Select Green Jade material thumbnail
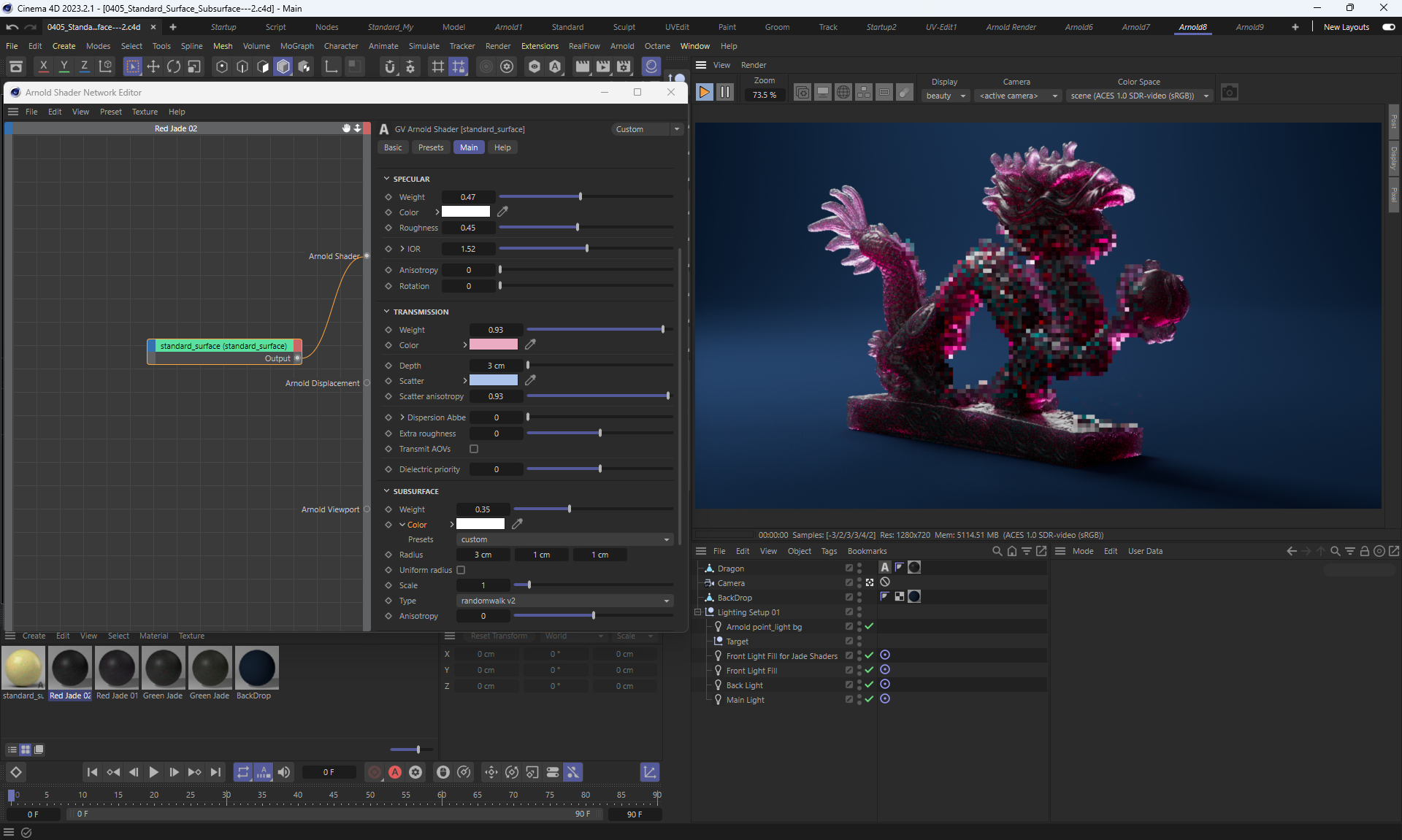The width and height of the screenshot is (1402, 840). coord(164,668)
